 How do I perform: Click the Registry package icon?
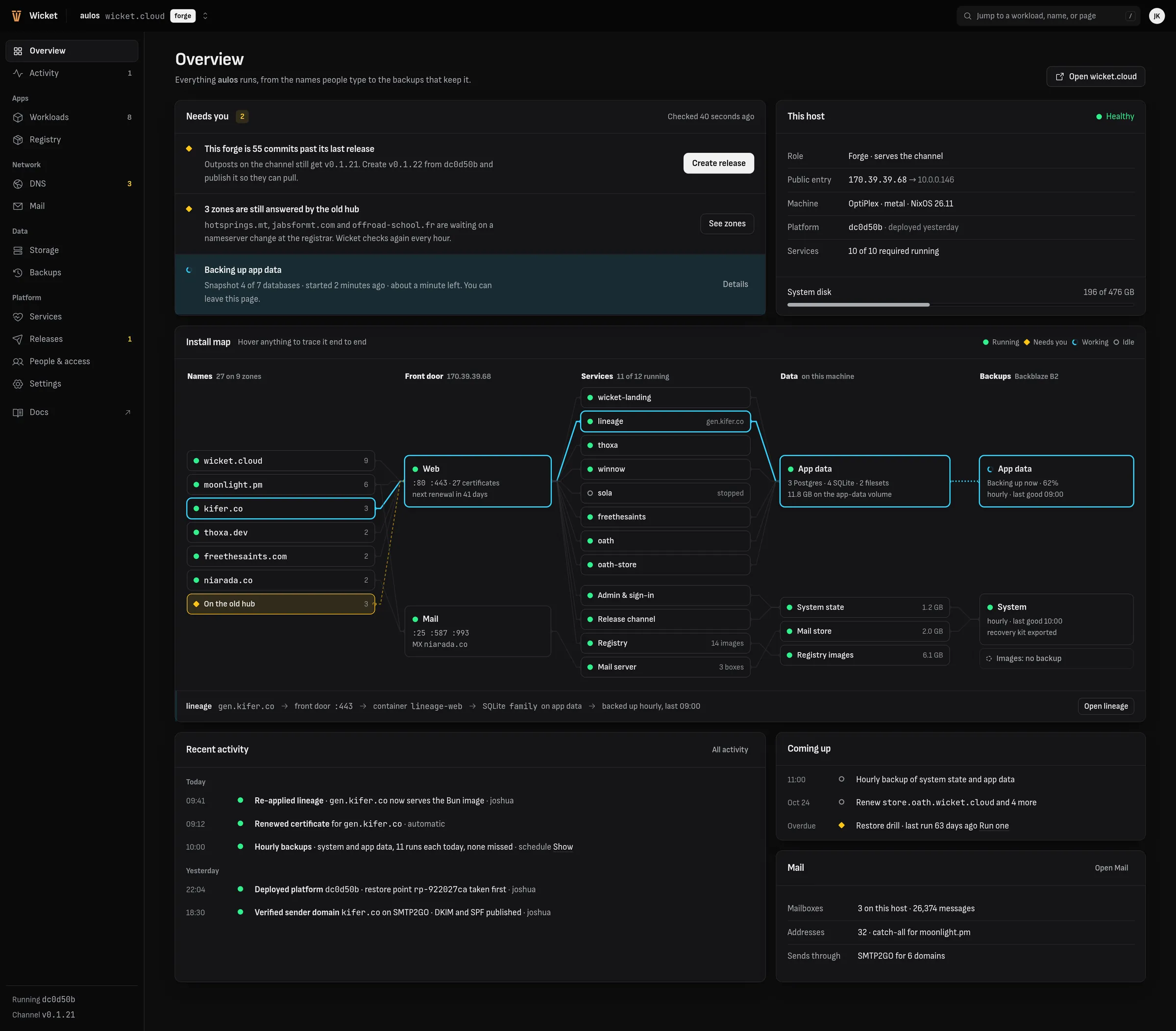(18, 140)
